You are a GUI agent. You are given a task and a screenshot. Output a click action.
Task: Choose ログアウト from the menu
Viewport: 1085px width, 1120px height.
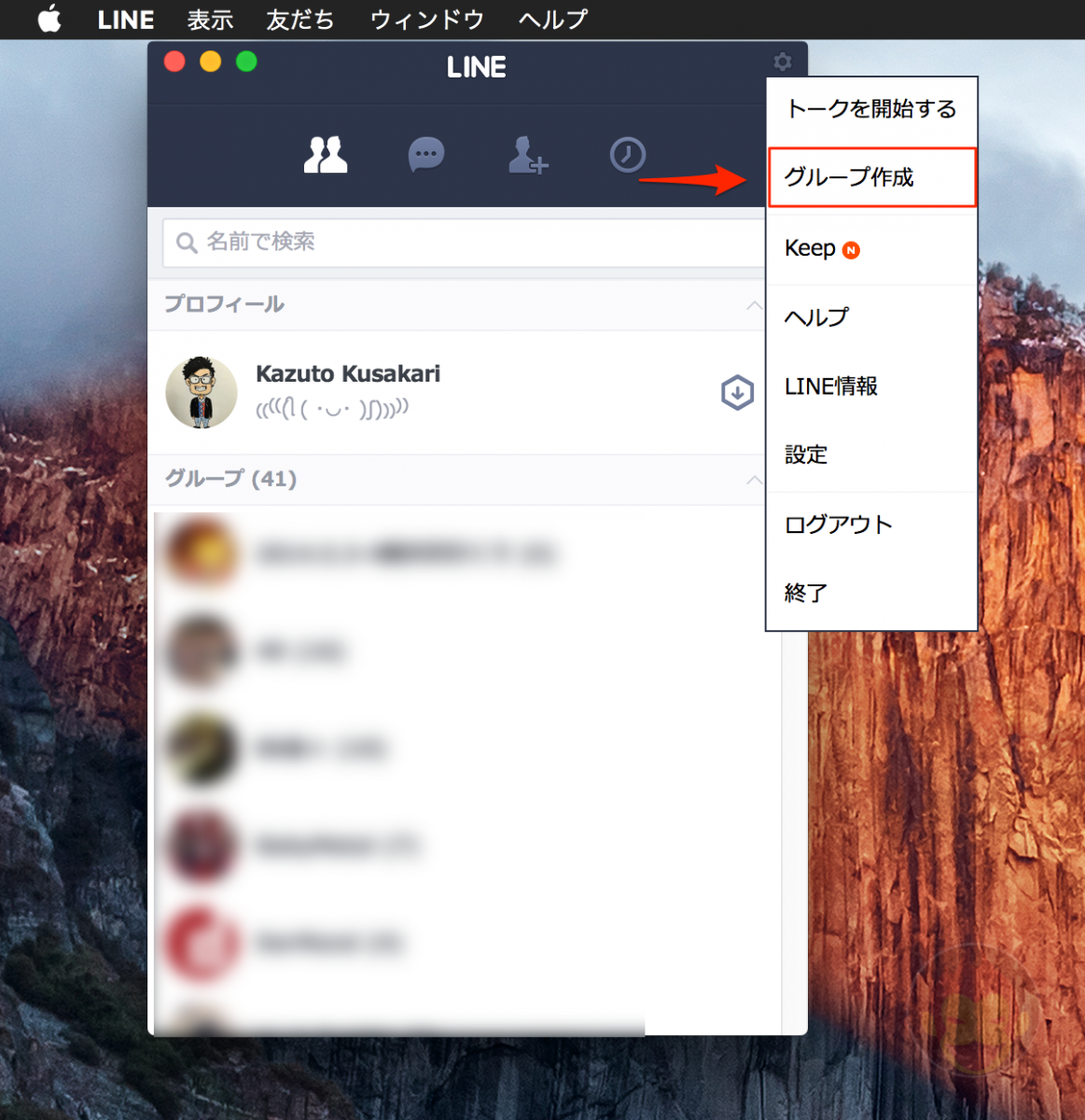(x=837, y=524)
